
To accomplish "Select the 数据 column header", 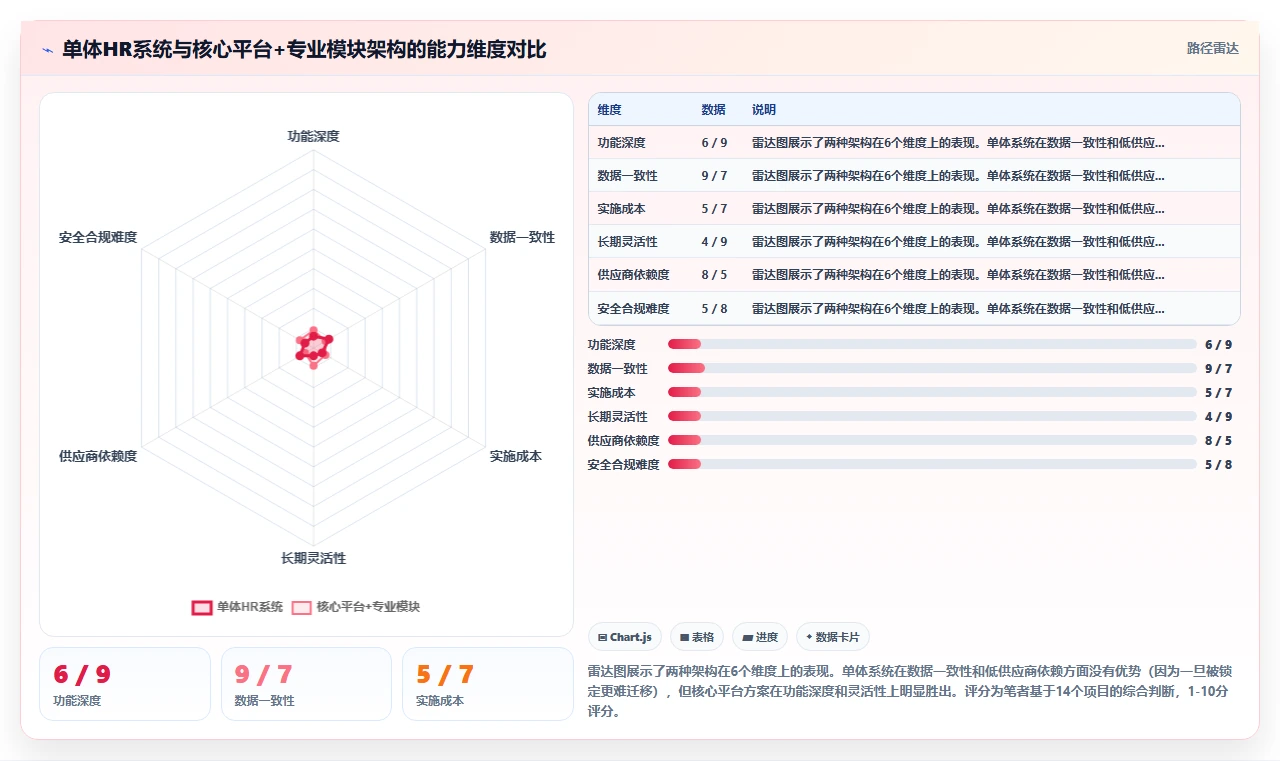I will point(714,110).
